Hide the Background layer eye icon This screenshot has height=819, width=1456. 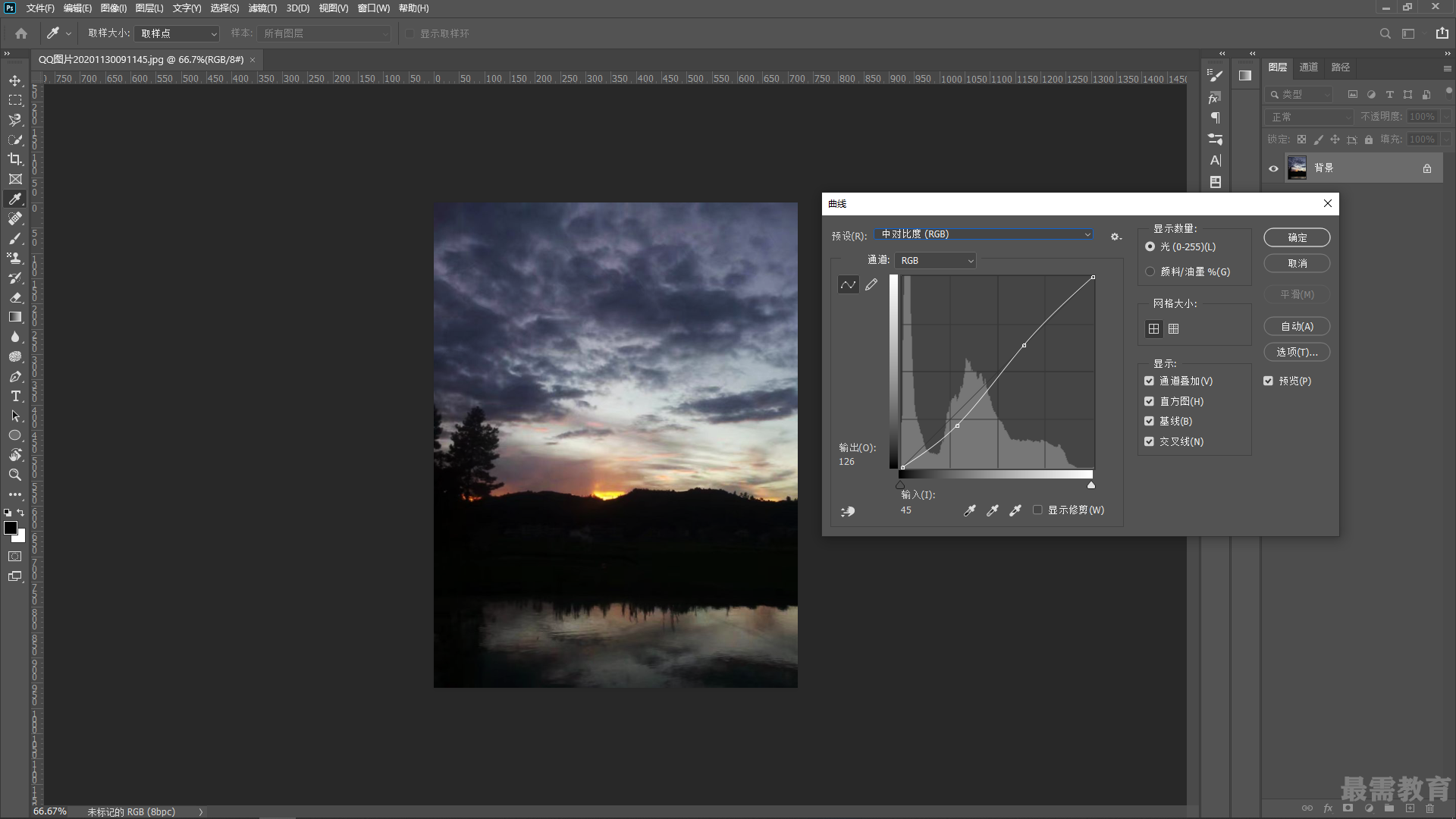pyautogui.click(x=1273, y=168)
